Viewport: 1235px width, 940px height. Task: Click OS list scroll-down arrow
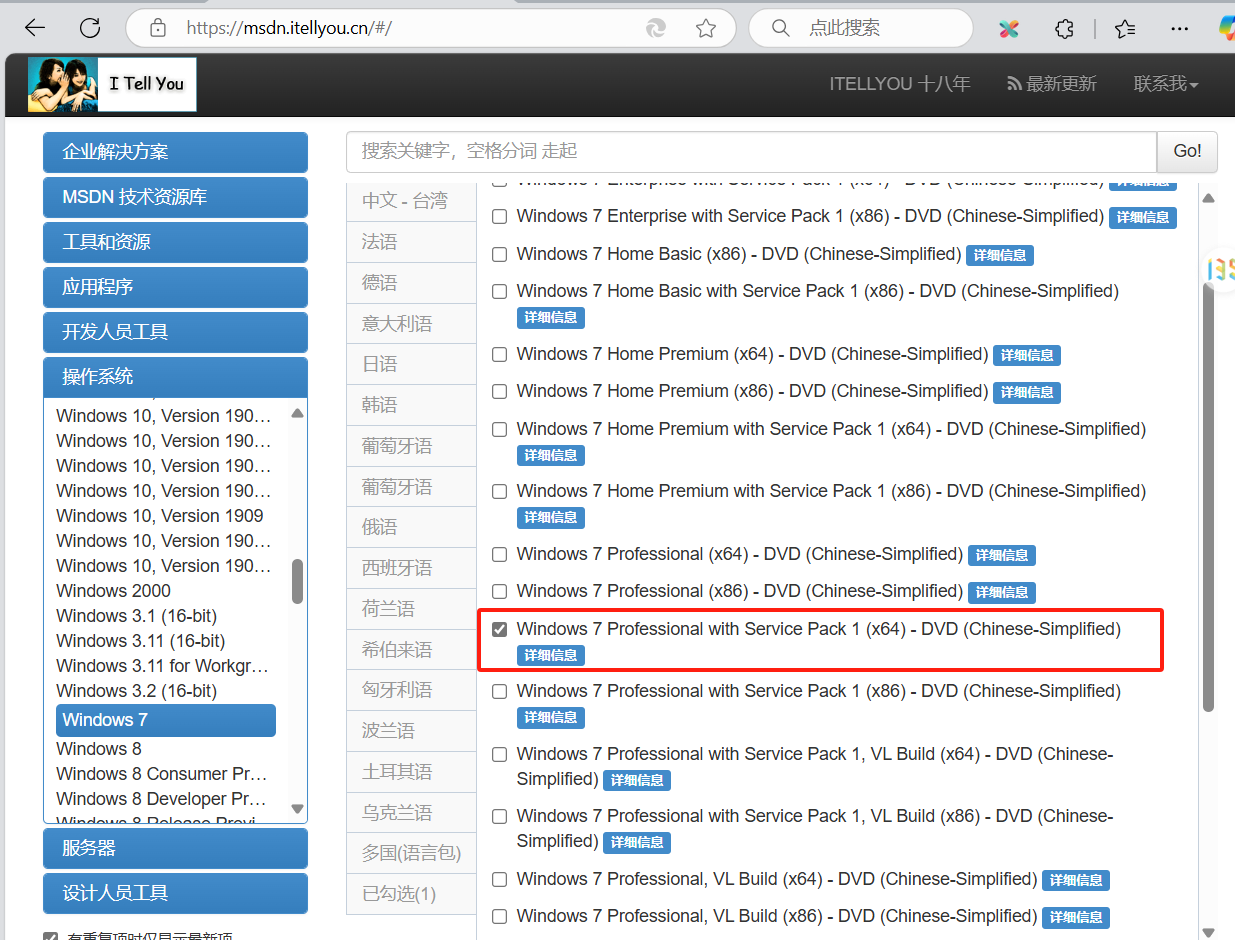297,808
